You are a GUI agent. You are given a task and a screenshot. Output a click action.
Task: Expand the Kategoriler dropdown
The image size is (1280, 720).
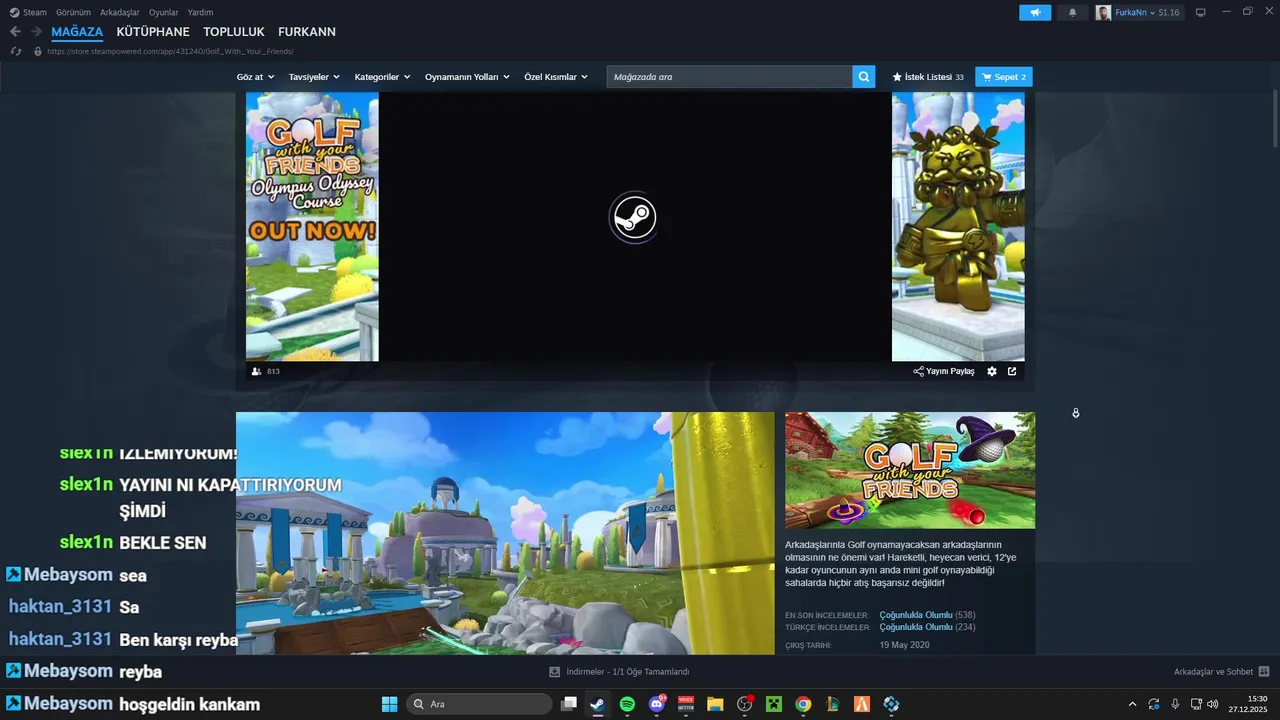(382, 77)
